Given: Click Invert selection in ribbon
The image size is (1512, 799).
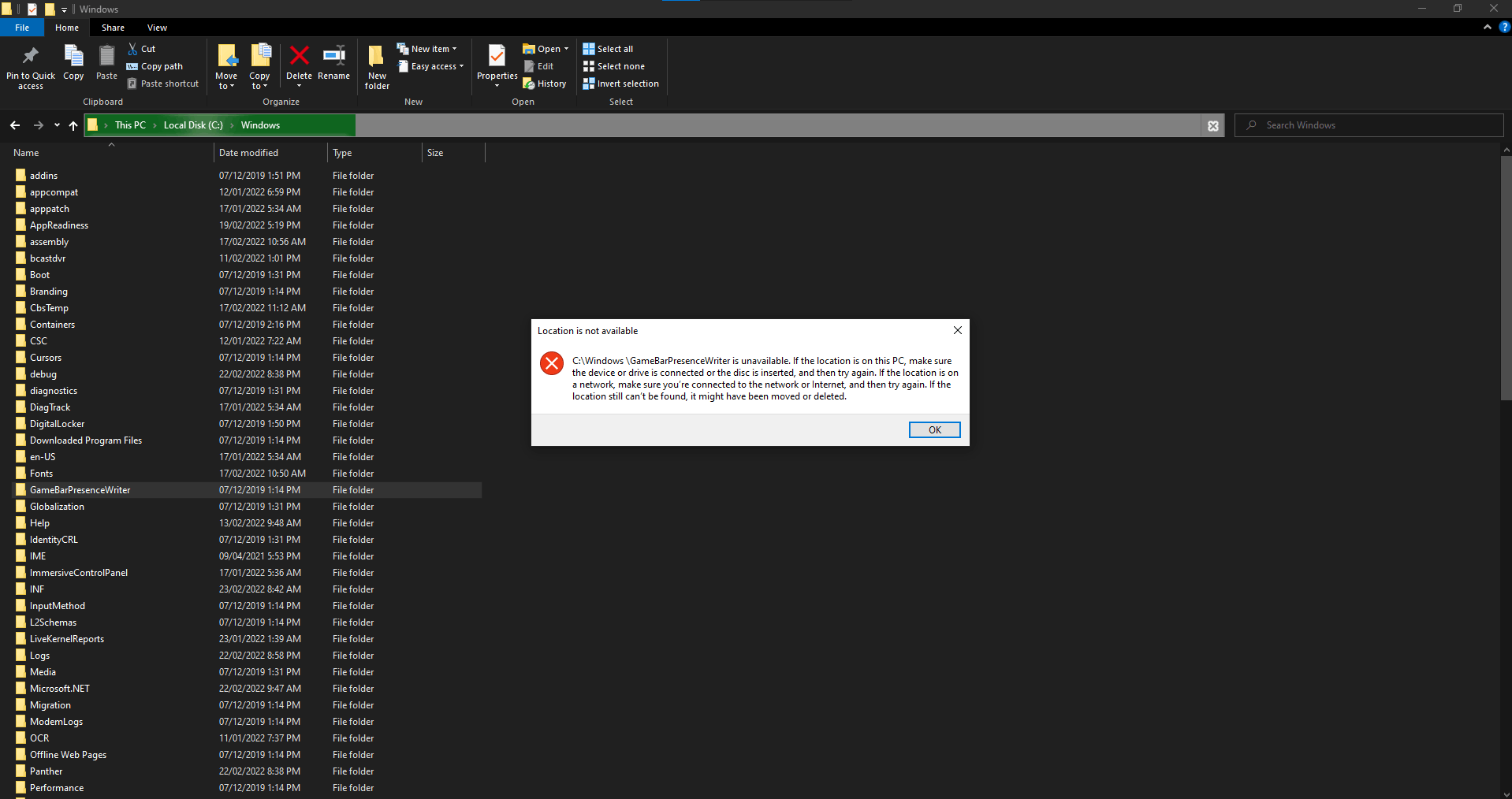Looking at the screenshot, I should tap(620, 84).
